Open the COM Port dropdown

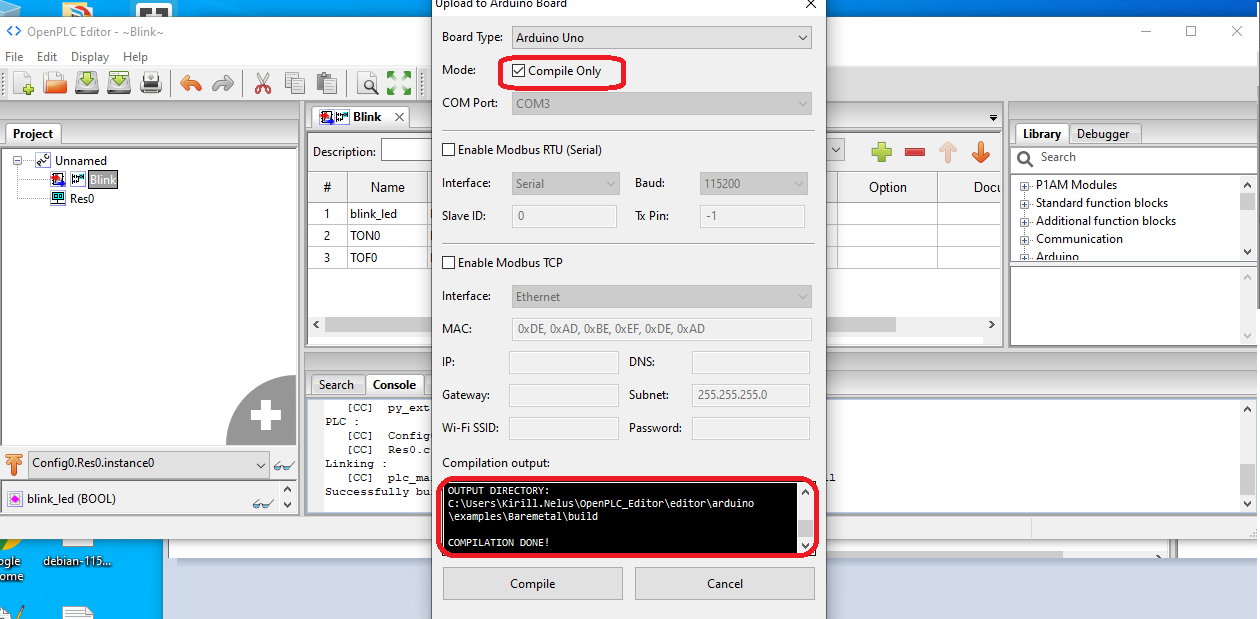point(661,103)
